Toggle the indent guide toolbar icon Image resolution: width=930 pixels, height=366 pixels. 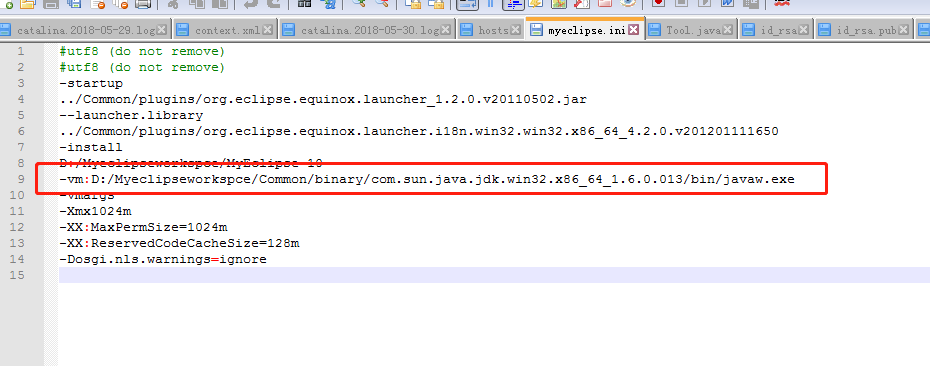tap(514, 4)
